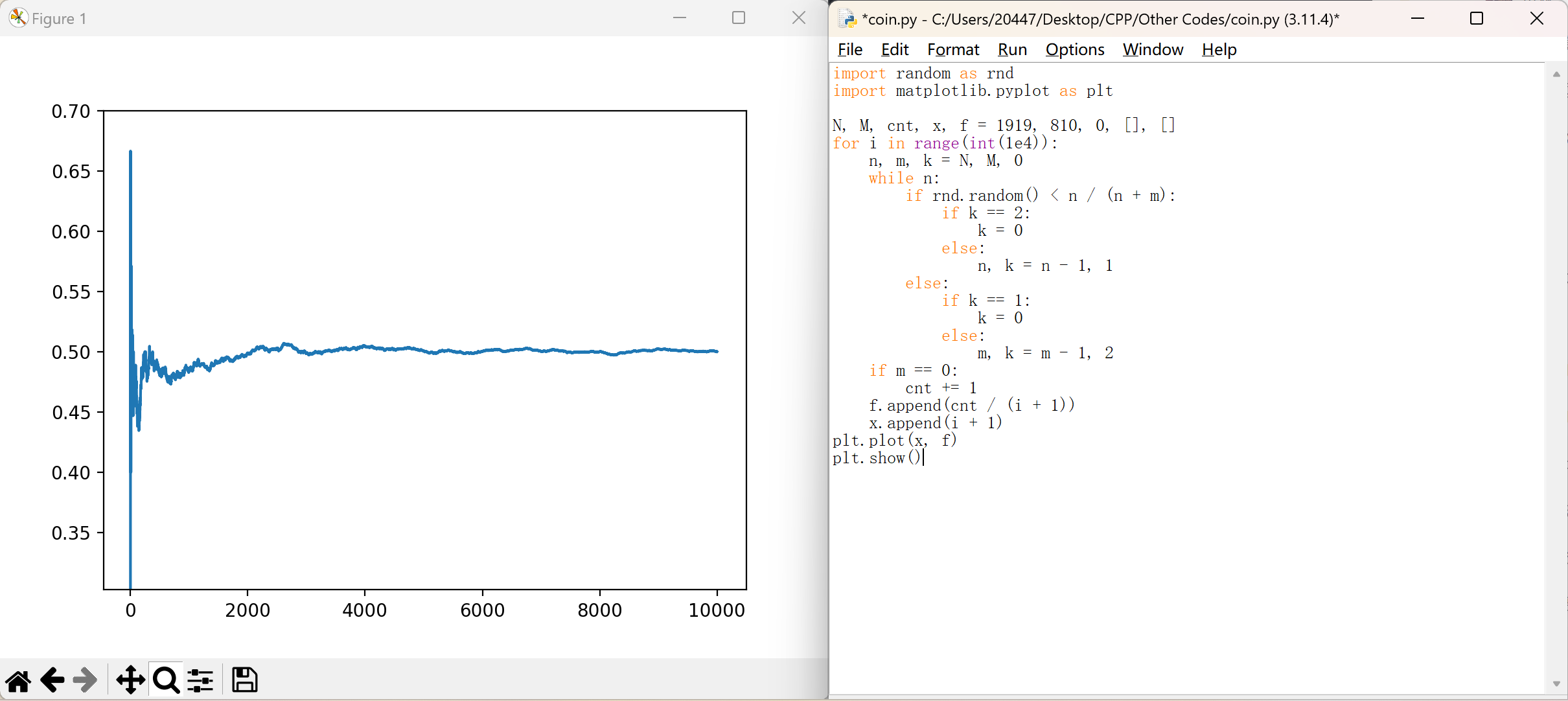Click the 'if k == 1:' line
Viewport: 1568px width, 701px height.
coord(986,301)
